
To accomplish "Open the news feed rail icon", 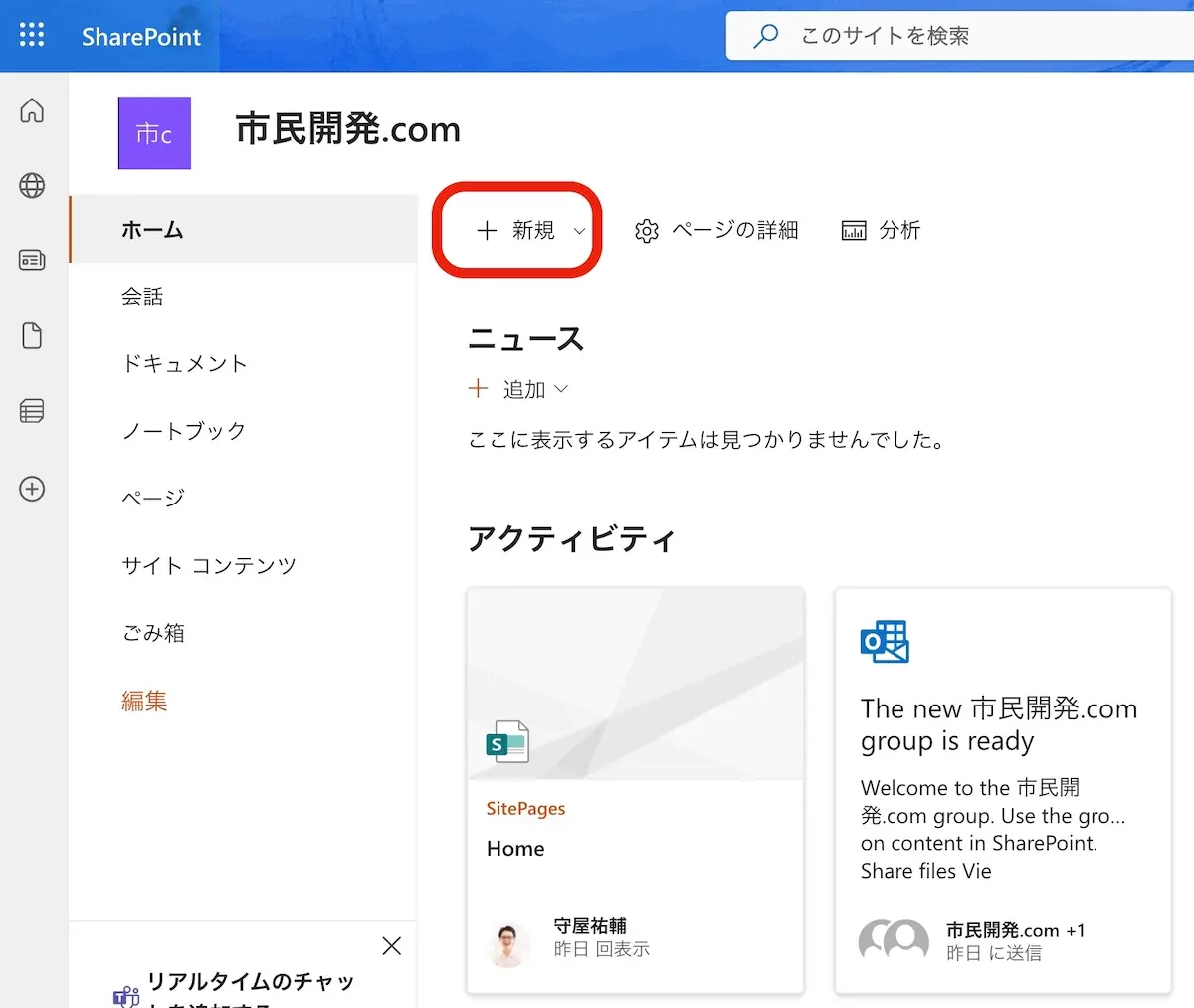I will pos(32,261).
